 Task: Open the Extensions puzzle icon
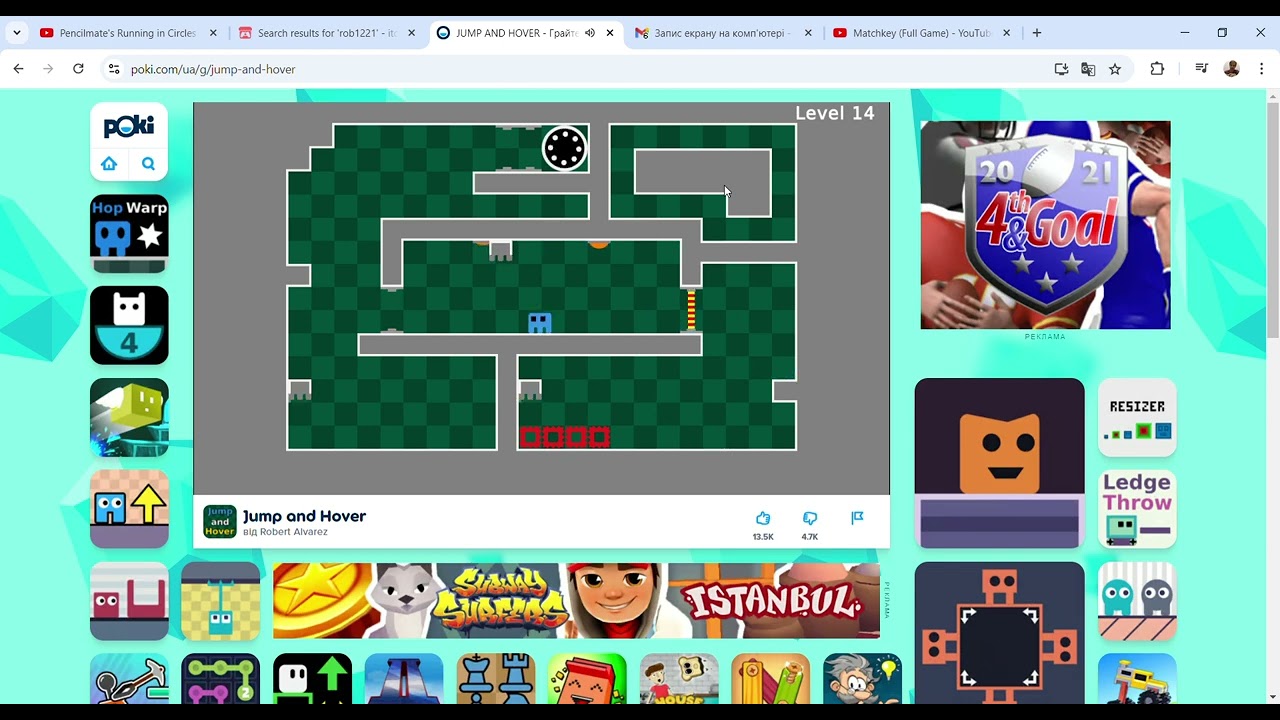[x=1157, y=69]
